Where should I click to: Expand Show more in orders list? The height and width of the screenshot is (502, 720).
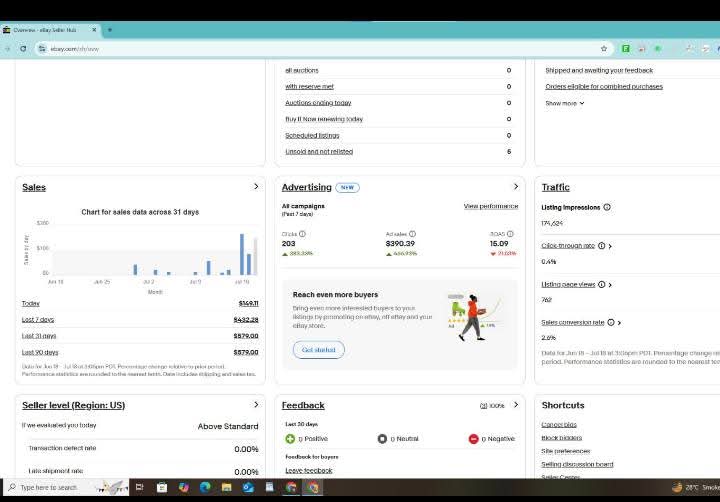pyautogui.click(x=564, y=103)
